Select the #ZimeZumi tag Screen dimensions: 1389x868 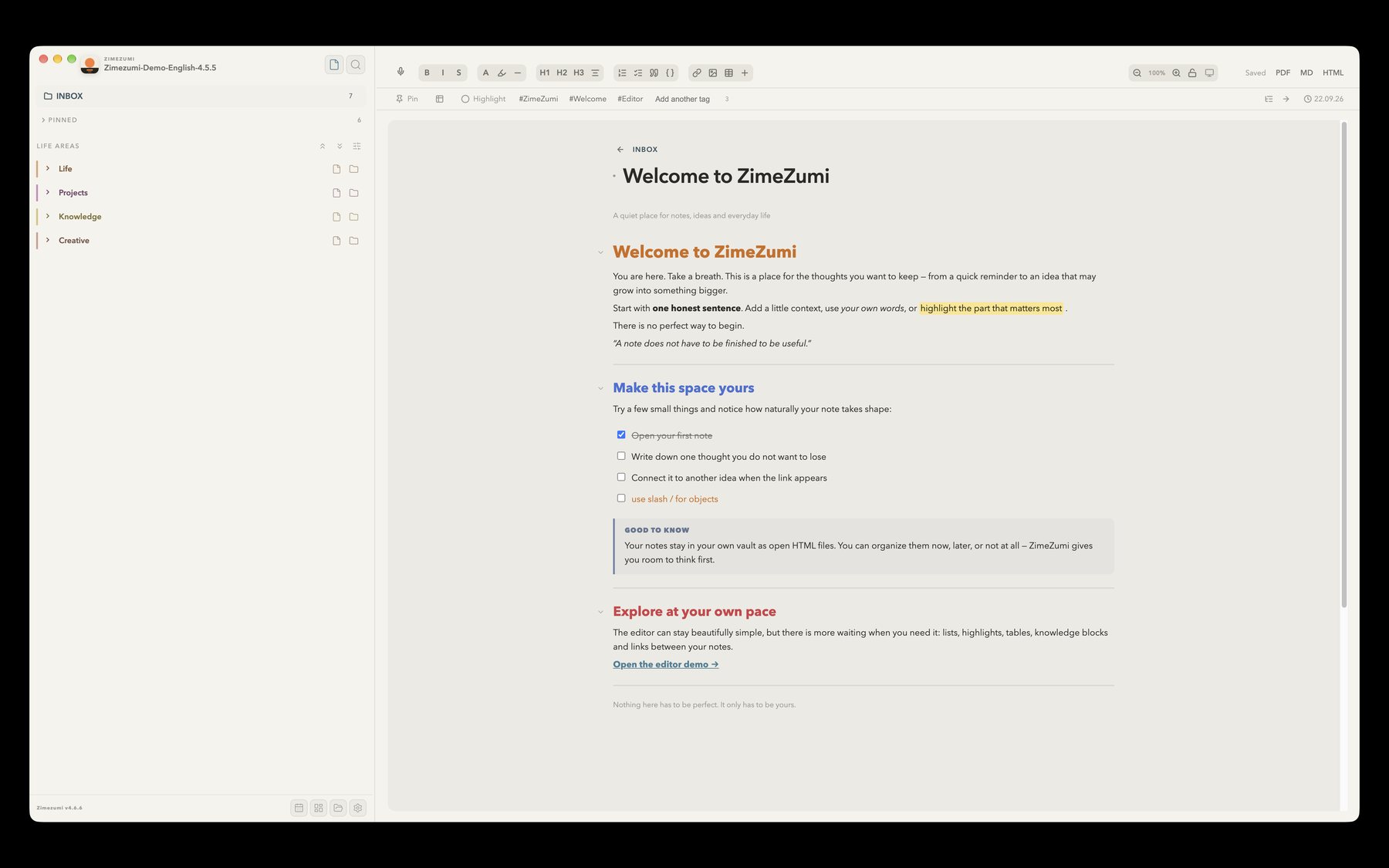coord(538,99)
